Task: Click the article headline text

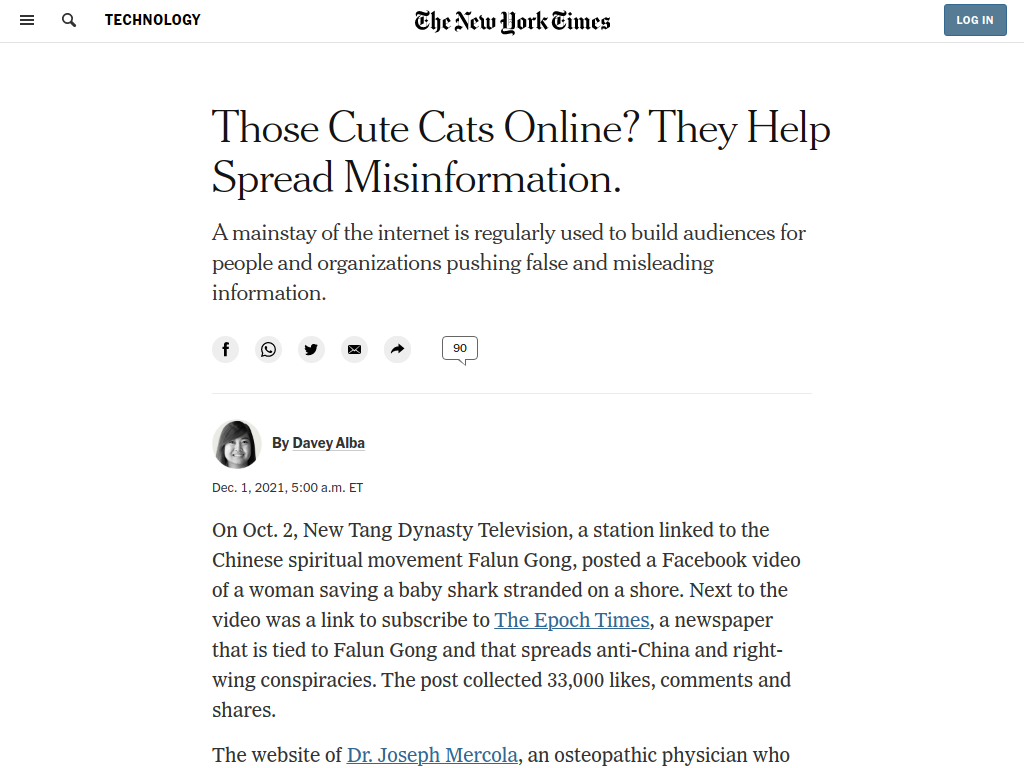Action: tap(520, 152)
